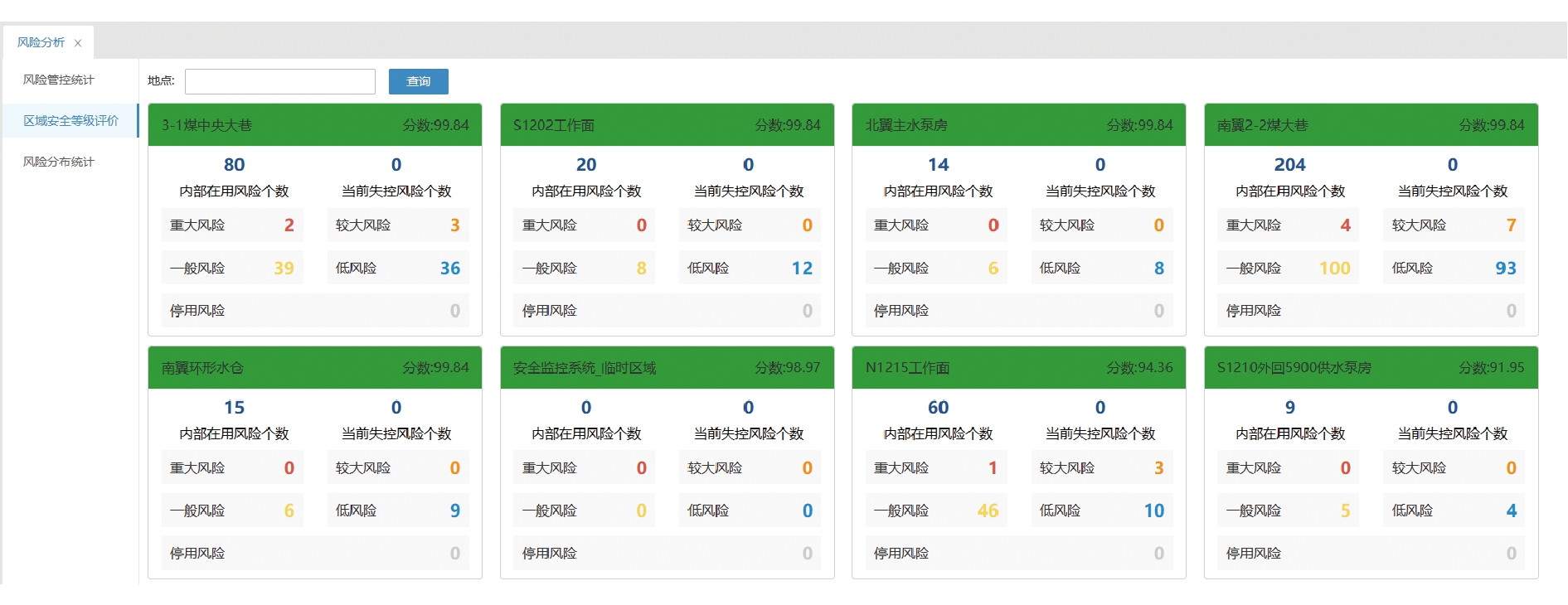Close the 风险分析 tab
The width and height of the screenshot is (1568, 605).
pos(78,43)
